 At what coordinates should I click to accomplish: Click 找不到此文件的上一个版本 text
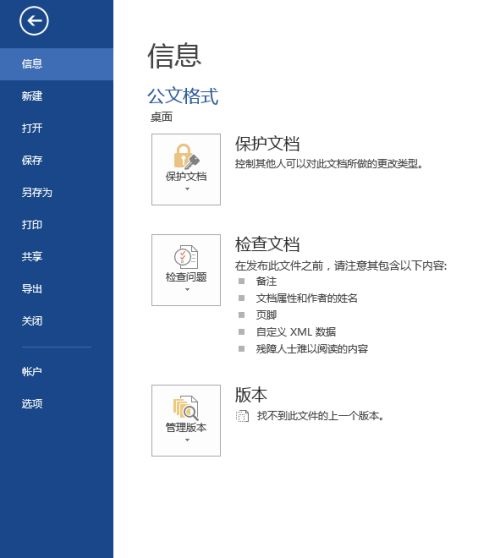coord(320,416)
